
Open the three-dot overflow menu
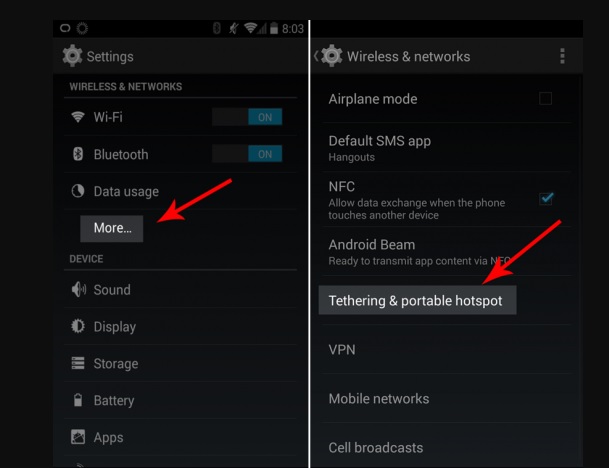pyautogui.click(x=562, y=56)
